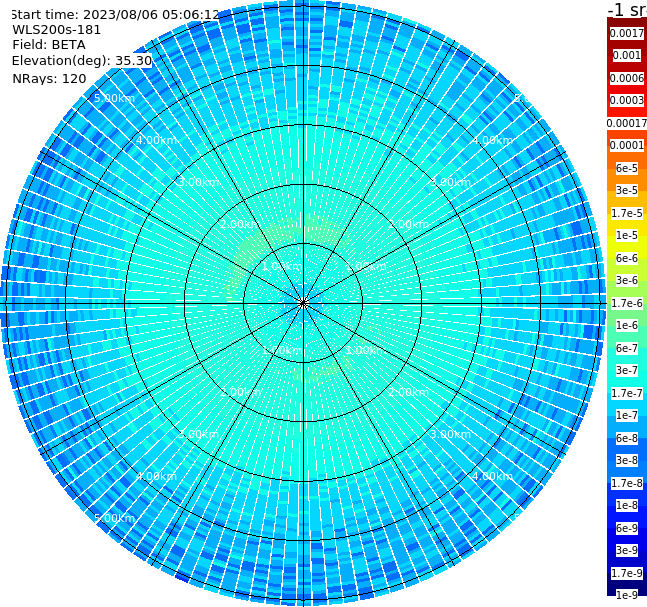
Task: Click the 6e-5 colorbar label
Action: (x=627, y=168)
